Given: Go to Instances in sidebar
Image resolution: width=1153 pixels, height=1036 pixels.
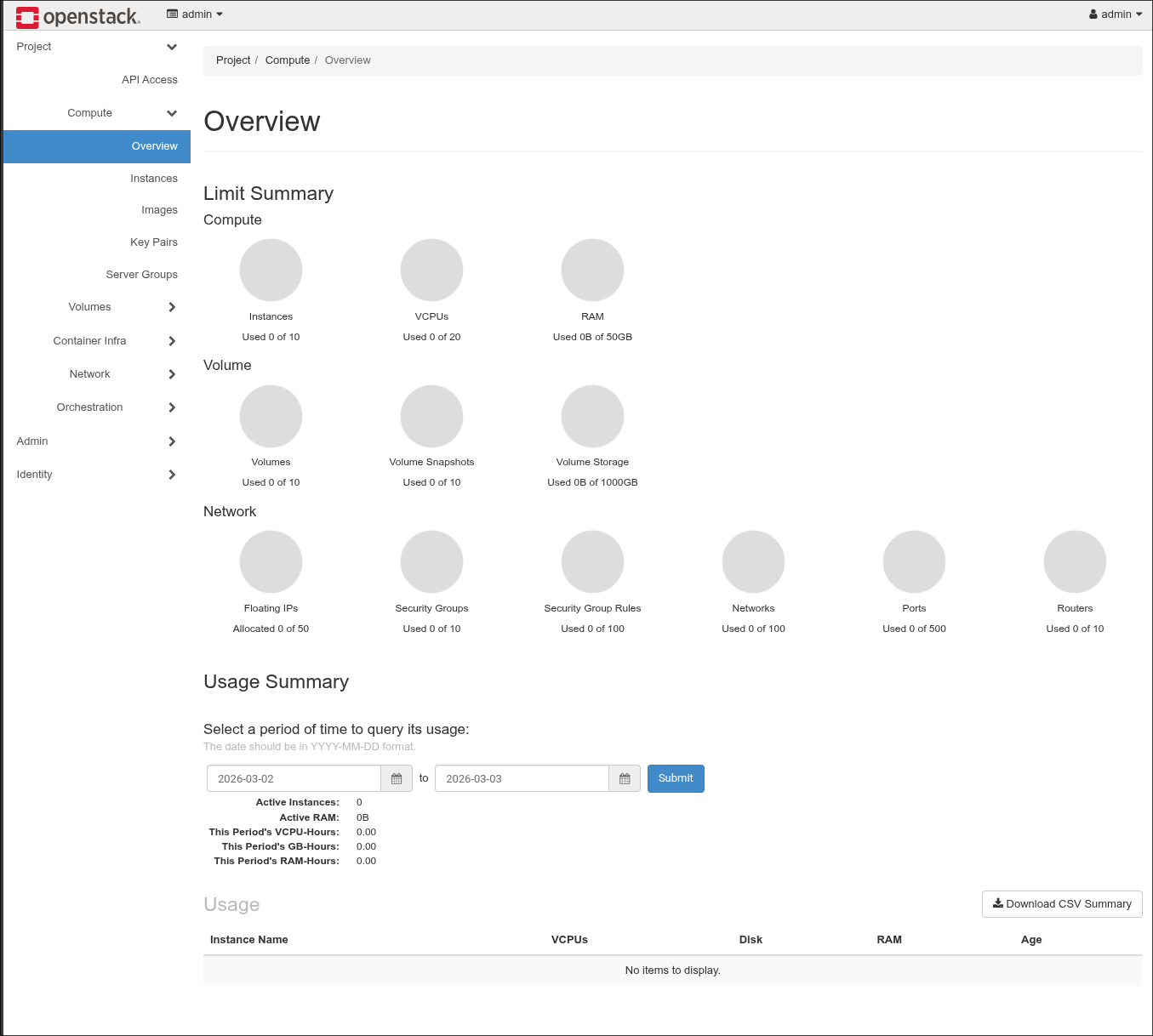Looking at the screenshot, I should click(x=154, y=179).
